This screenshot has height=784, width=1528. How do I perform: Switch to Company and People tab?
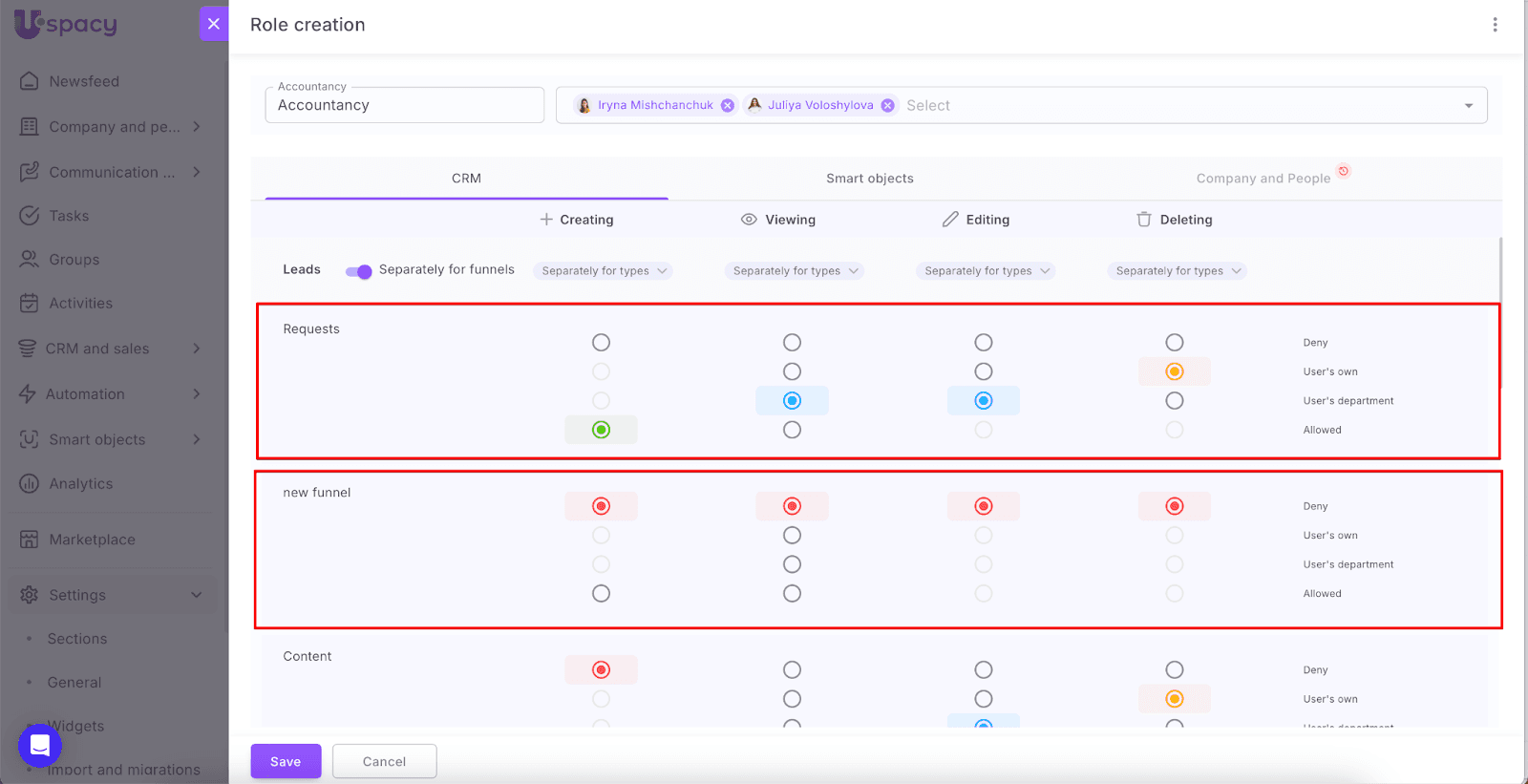click(x=1263, y=179)
